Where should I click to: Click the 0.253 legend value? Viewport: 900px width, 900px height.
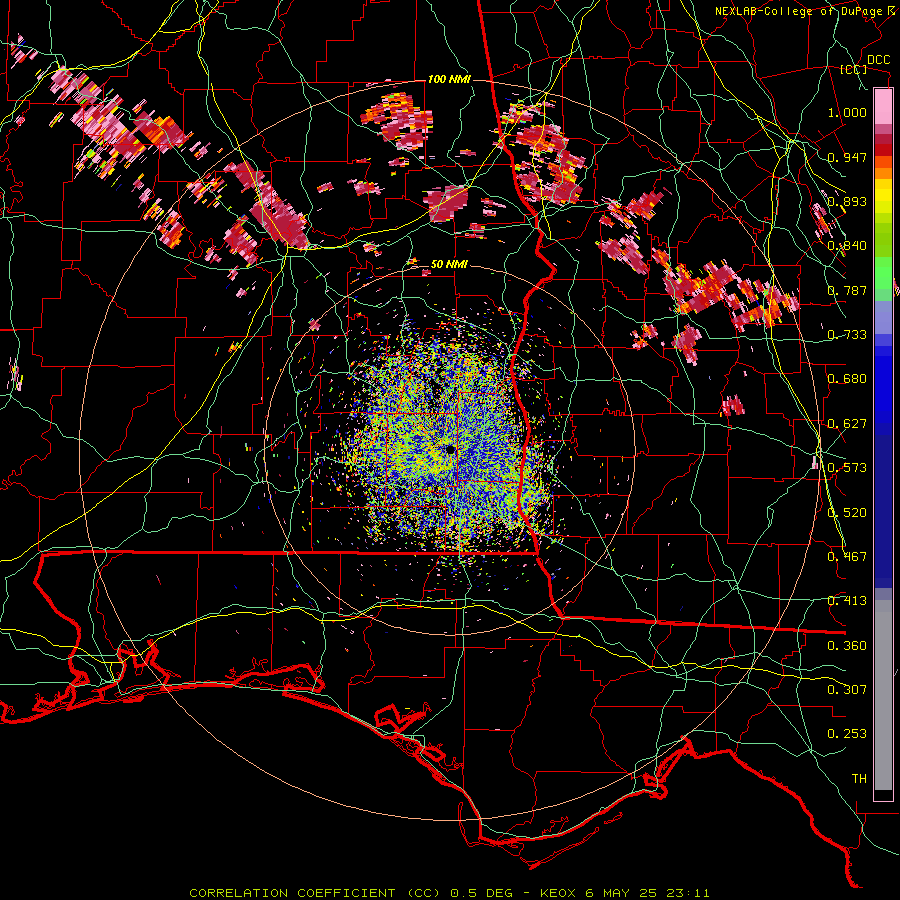(847, 734)
